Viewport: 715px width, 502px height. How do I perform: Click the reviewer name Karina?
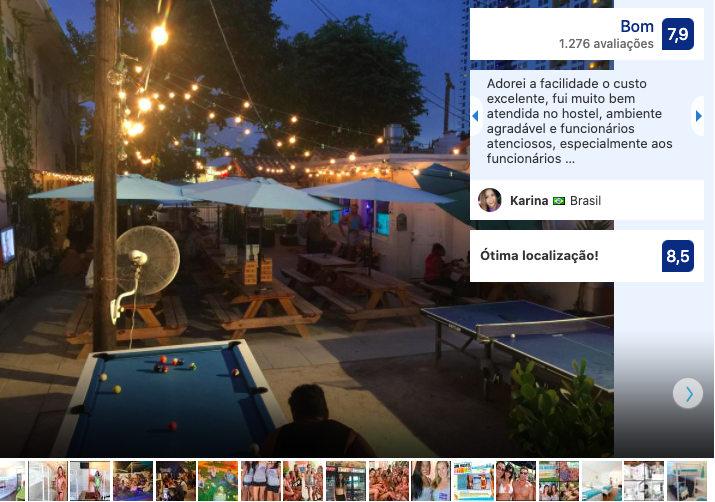(x=529, y=201)
